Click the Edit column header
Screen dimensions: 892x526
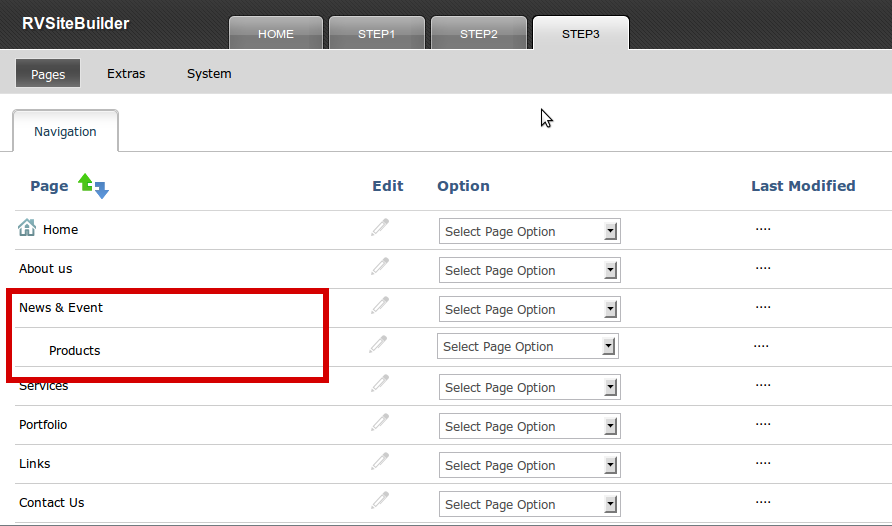[388, 186]
